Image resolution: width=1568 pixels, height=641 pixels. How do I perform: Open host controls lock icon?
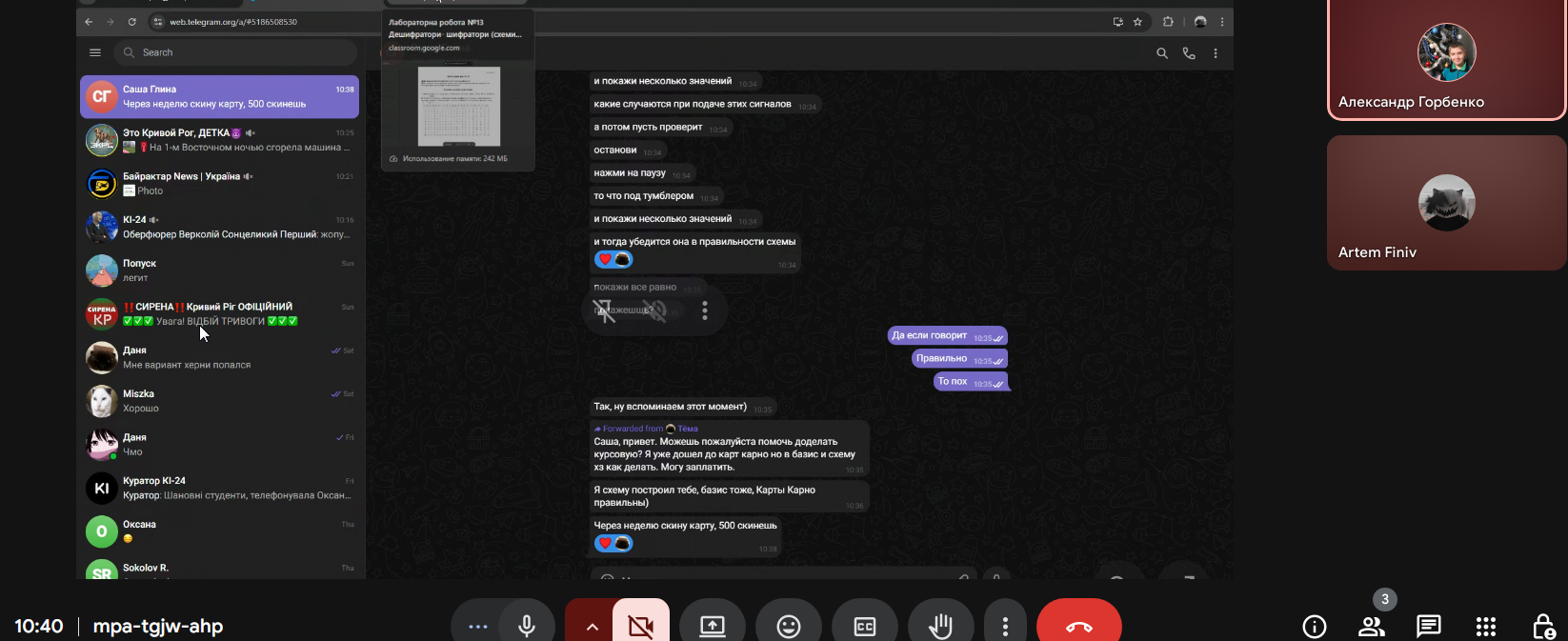(1543, 626)
